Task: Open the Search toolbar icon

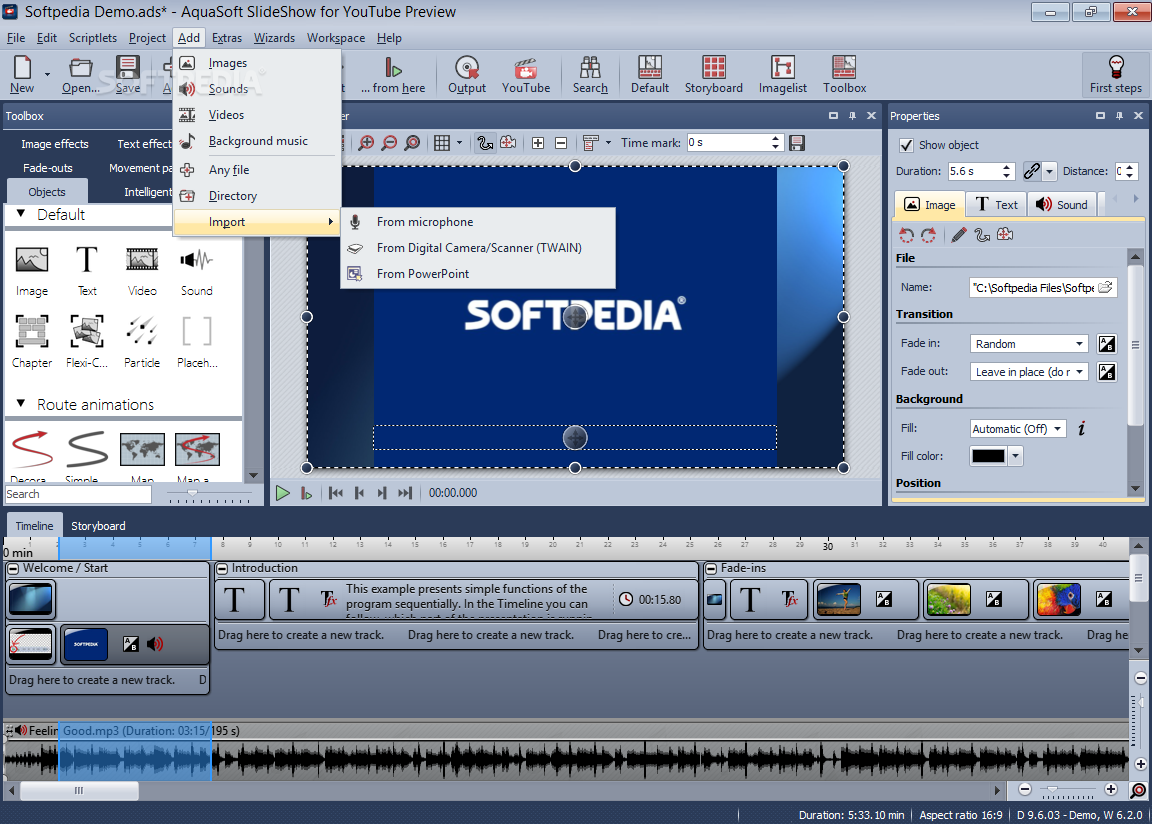Action: (590, 74)
